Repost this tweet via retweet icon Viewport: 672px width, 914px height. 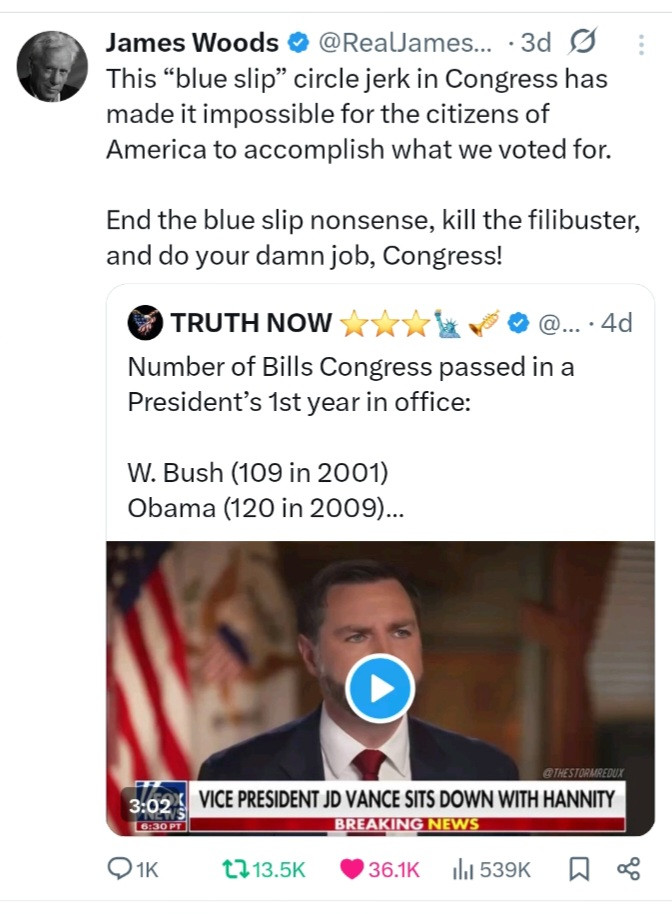(236, 869)
